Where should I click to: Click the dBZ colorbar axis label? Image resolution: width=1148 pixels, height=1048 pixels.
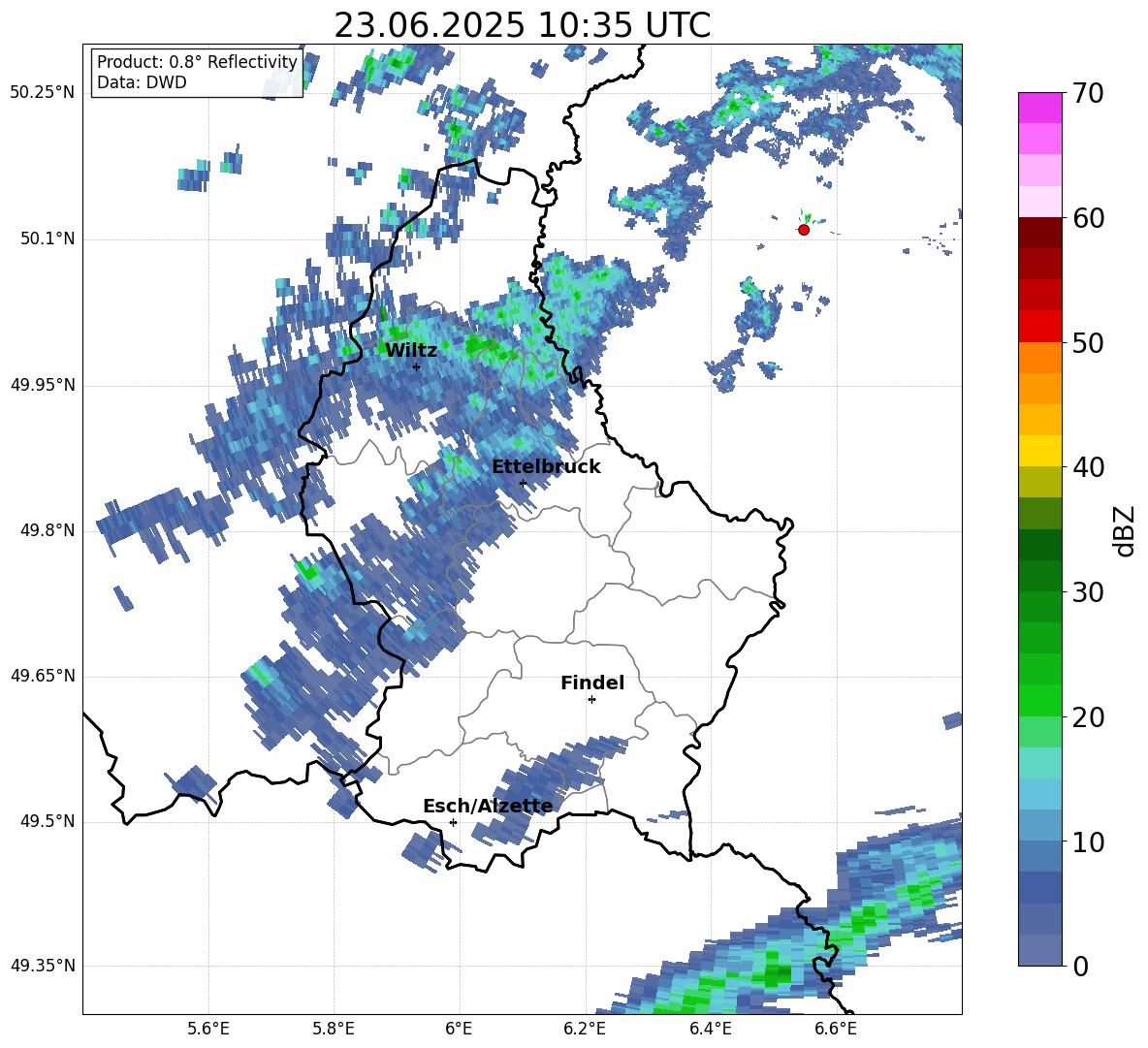1124,530
